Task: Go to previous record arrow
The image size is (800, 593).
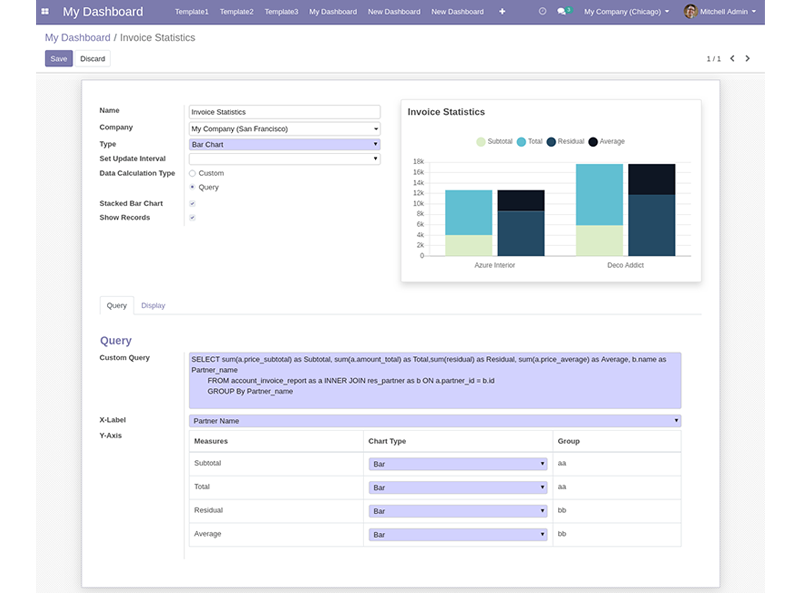Action: click(x=732, y=59)
